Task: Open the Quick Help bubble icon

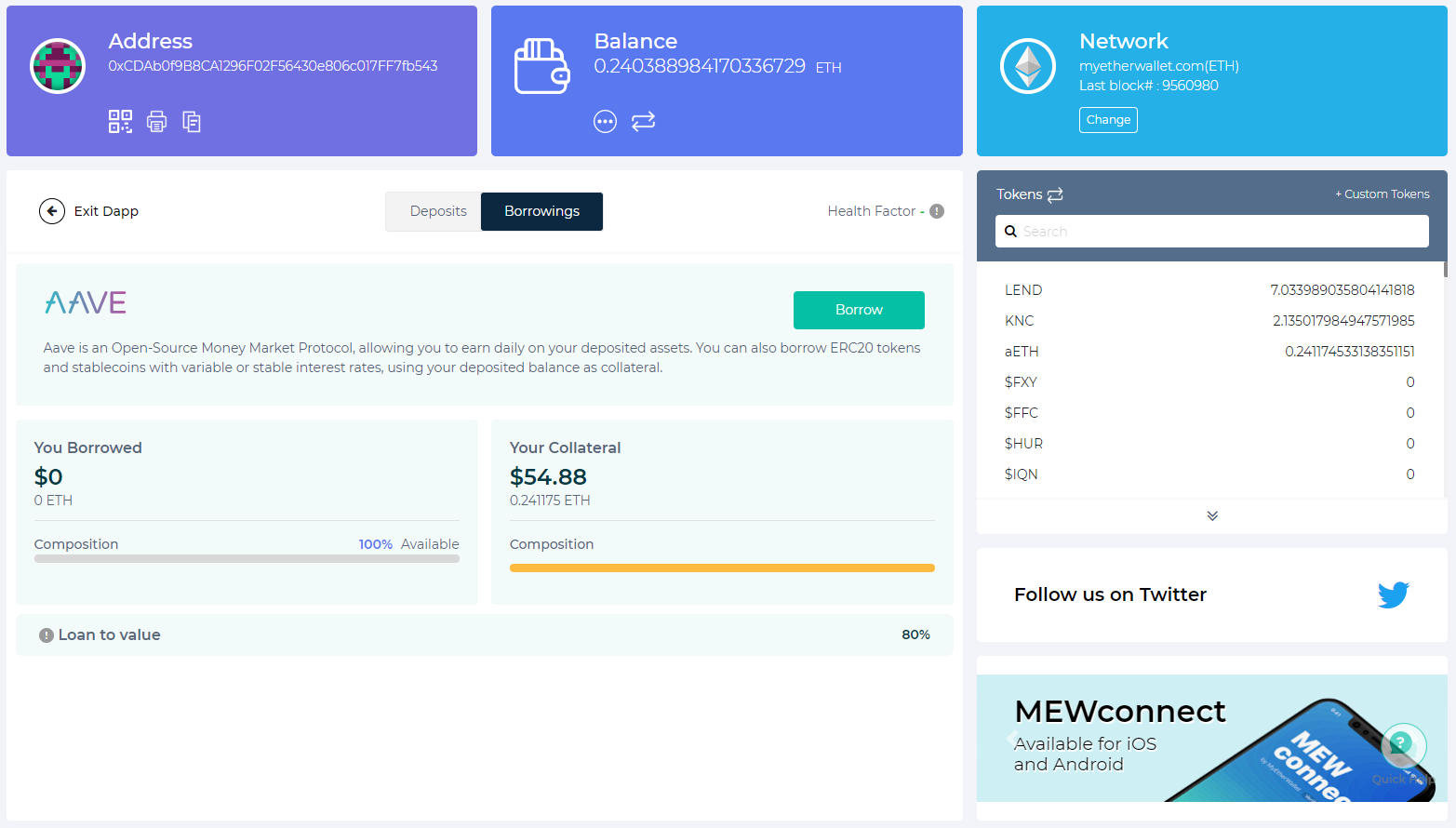Action: (x=1403, y=745)
